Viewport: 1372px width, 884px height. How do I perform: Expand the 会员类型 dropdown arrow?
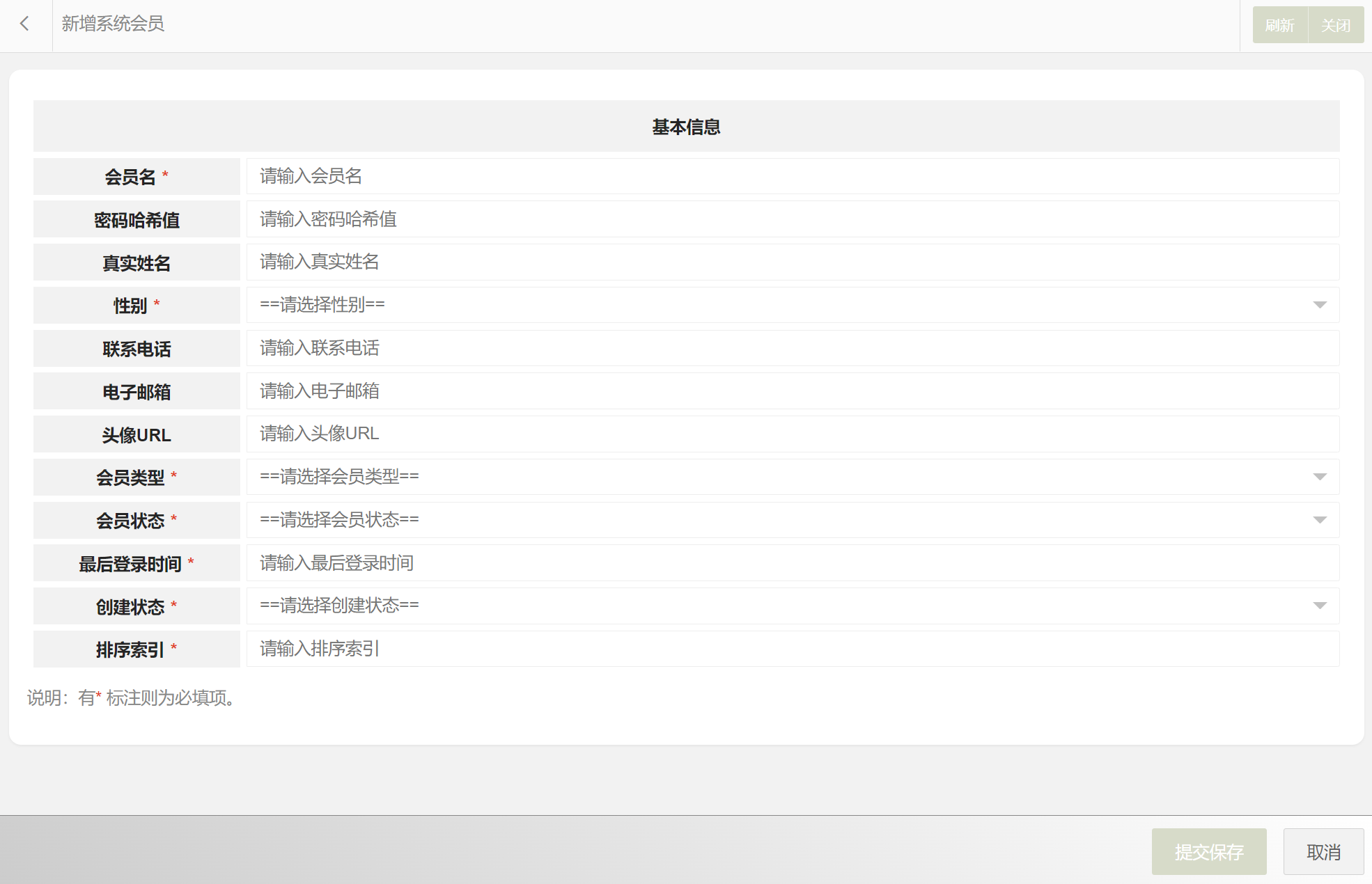1319,477
